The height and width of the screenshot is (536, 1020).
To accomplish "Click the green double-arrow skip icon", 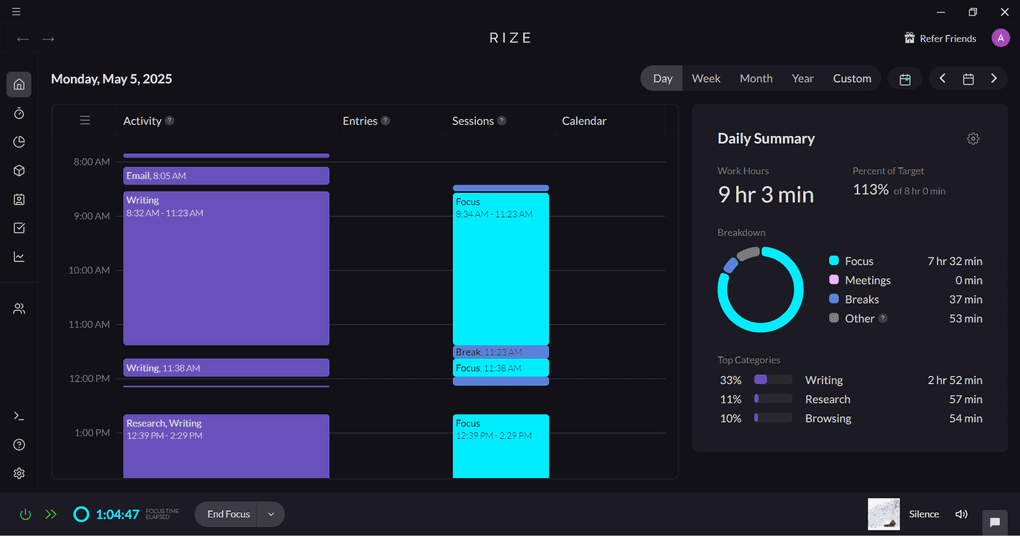I will click(51, 515).
